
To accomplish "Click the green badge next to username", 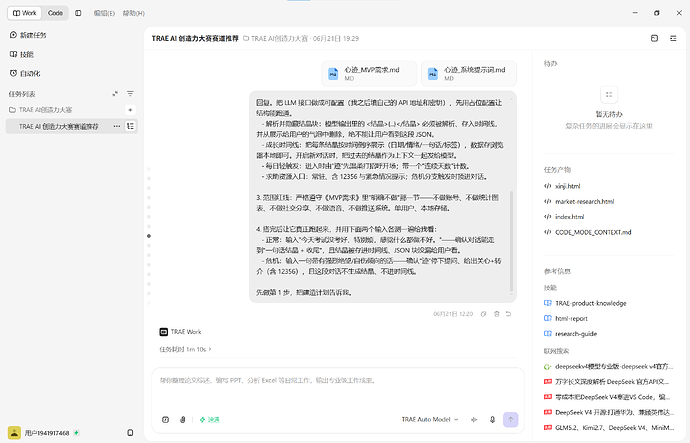I will point(77,433).
